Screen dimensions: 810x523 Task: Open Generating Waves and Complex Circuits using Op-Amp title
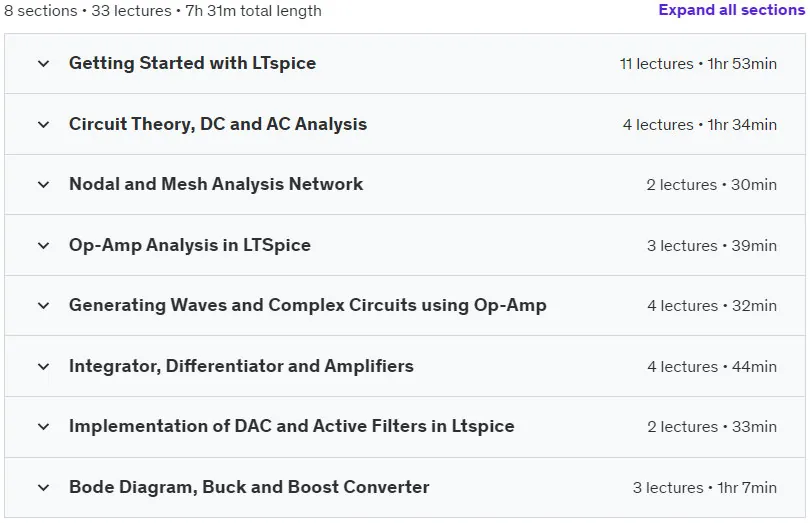[x=308, y=305]
